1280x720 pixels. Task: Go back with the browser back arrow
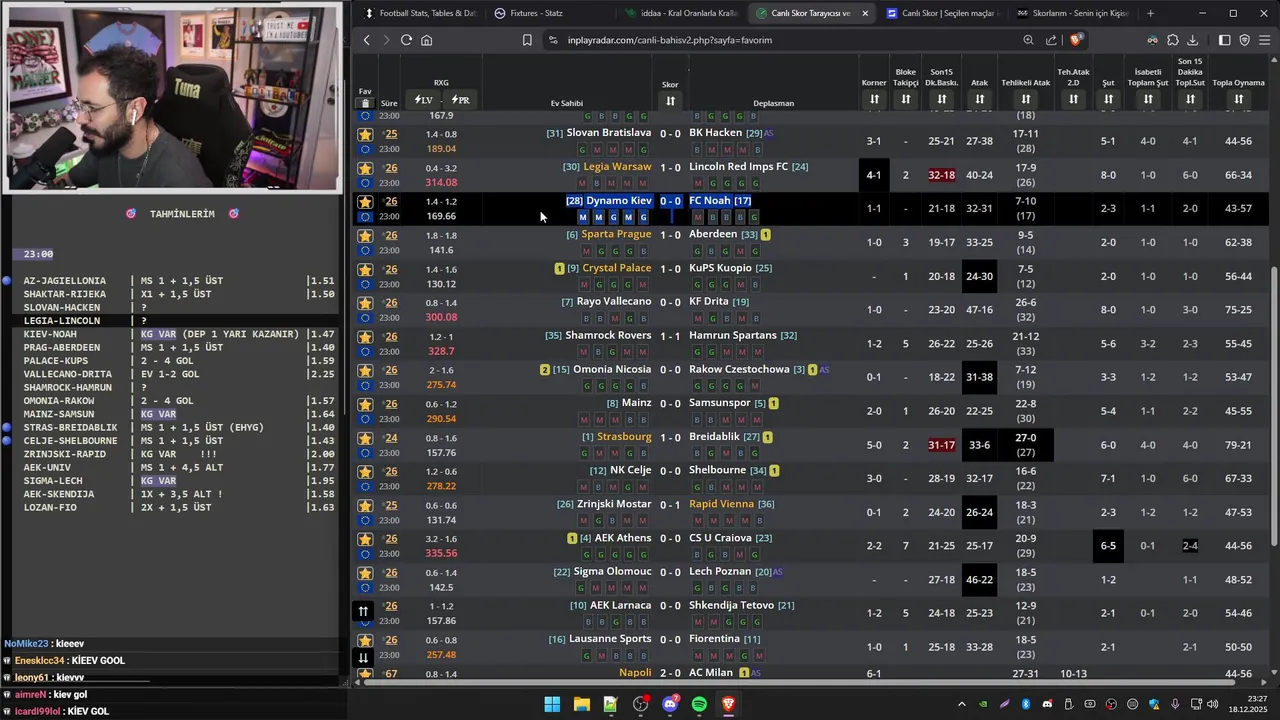coord(367,40)
